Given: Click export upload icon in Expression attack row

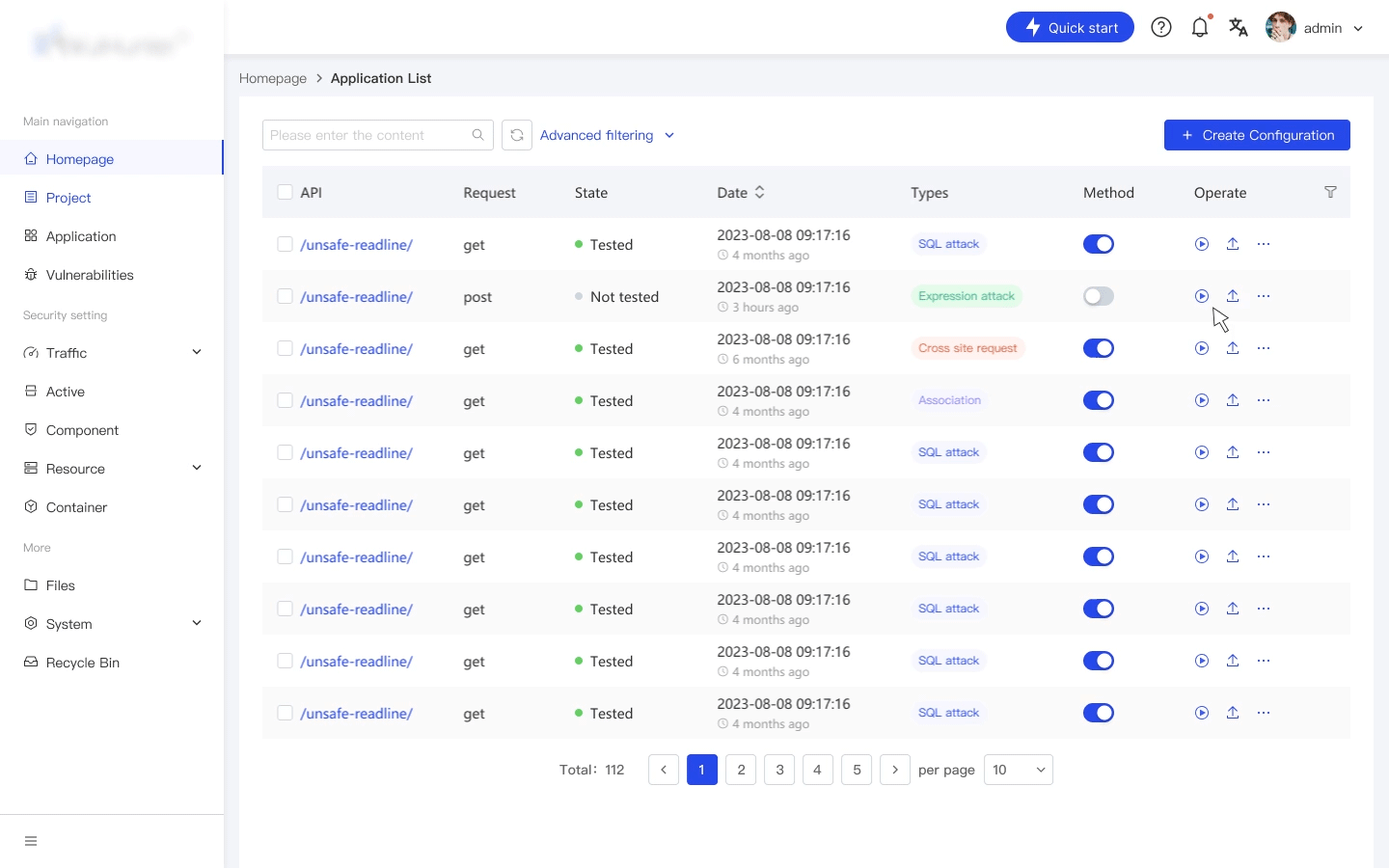Looking at the screenshot, I should click(x=1233, y=296).
